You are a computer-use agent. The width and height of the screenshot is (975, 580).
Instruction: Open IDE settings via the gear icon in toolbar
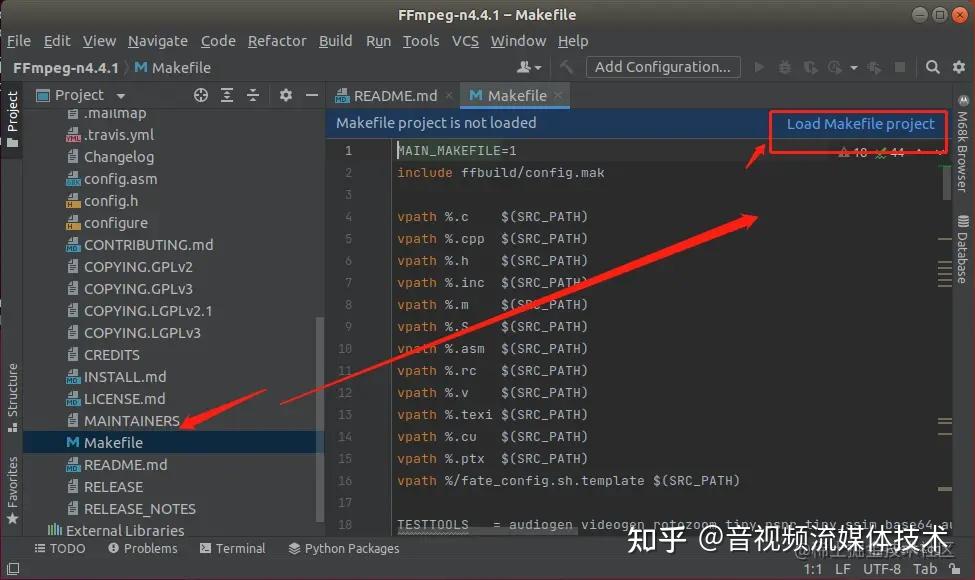point(960,67)
